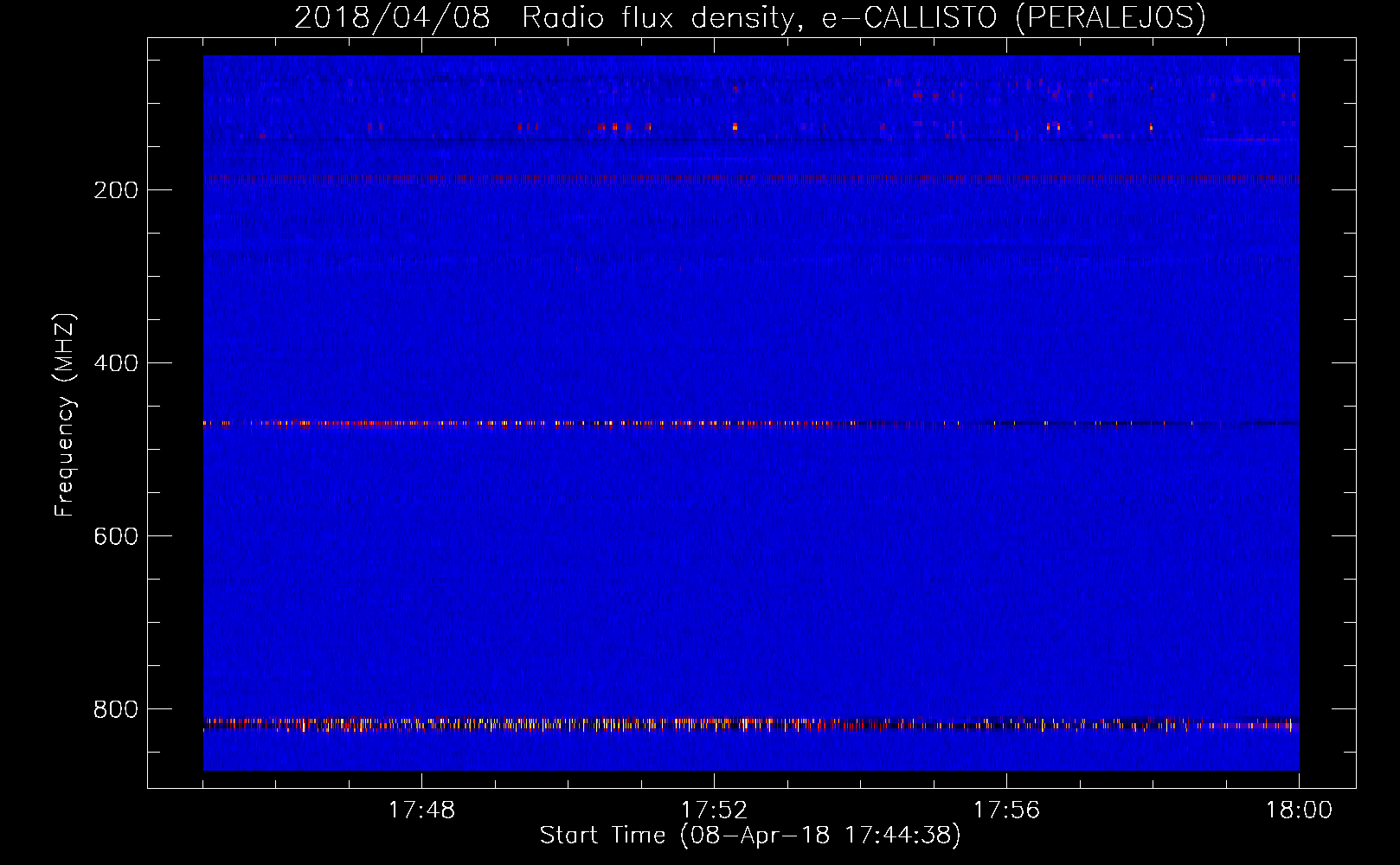The image size is (1400, 865).
Task: Click the 17:56 time tick label
Action: coord(1006,811)
